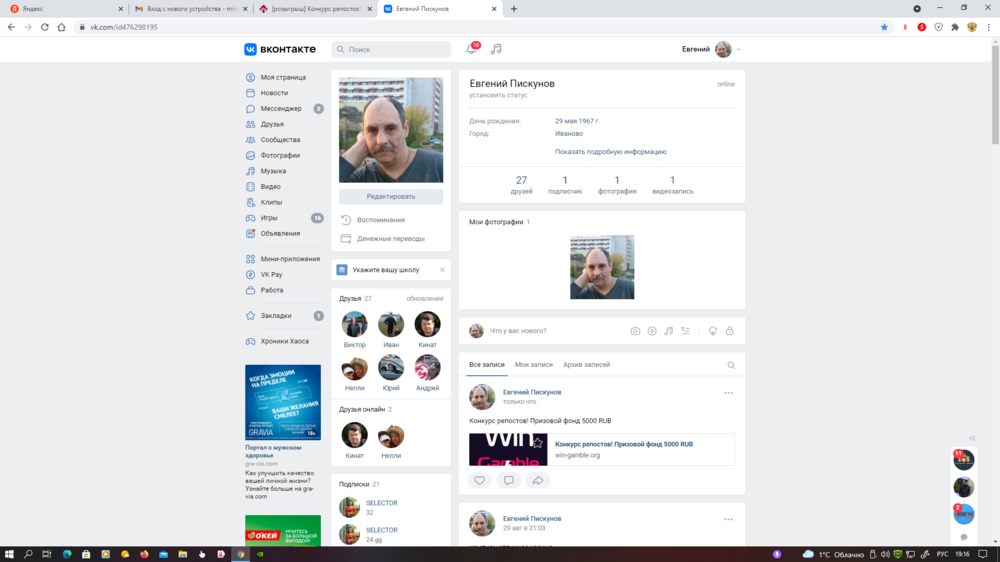The height and width of the screenshot is (562, 1000).
Task: Attach a photo using the camera icon
Action: (x=635, y=331)
